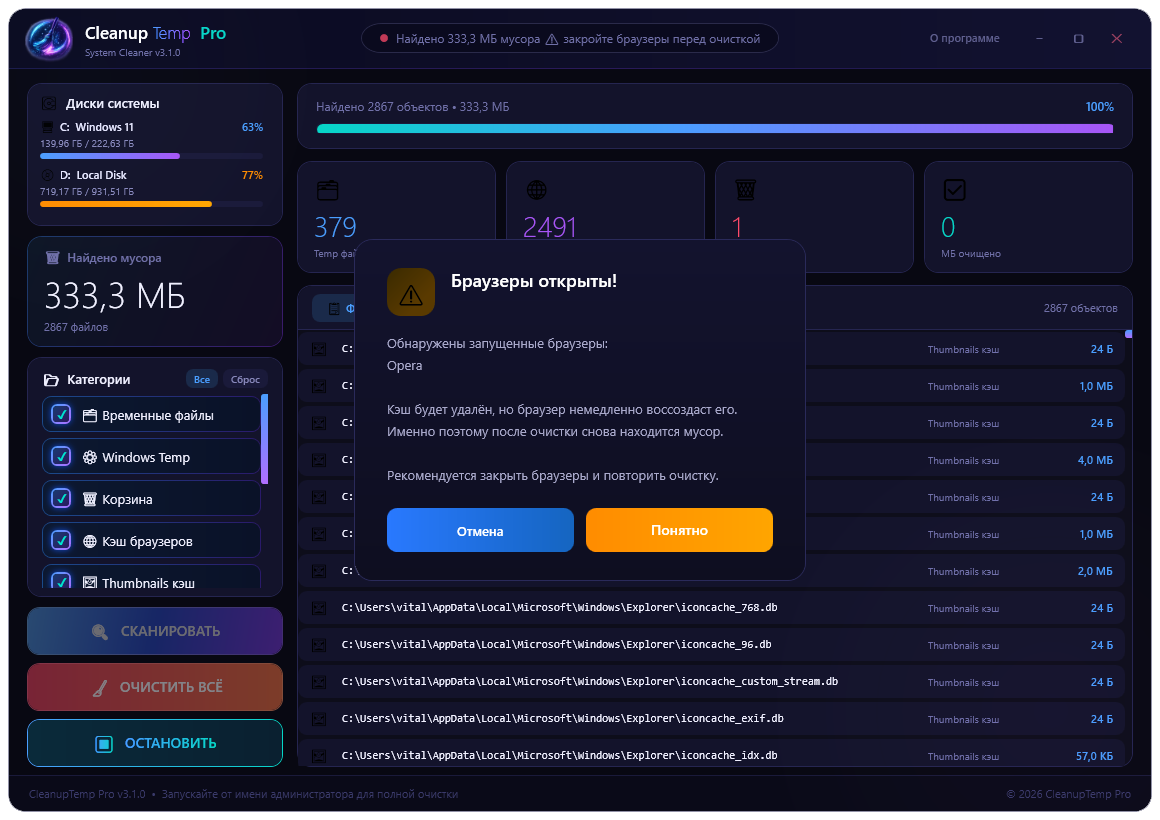This screenshot has width=1160, height=820.
Task: Click the 77% D: drive percentage
Action: [x=252, y=175]
